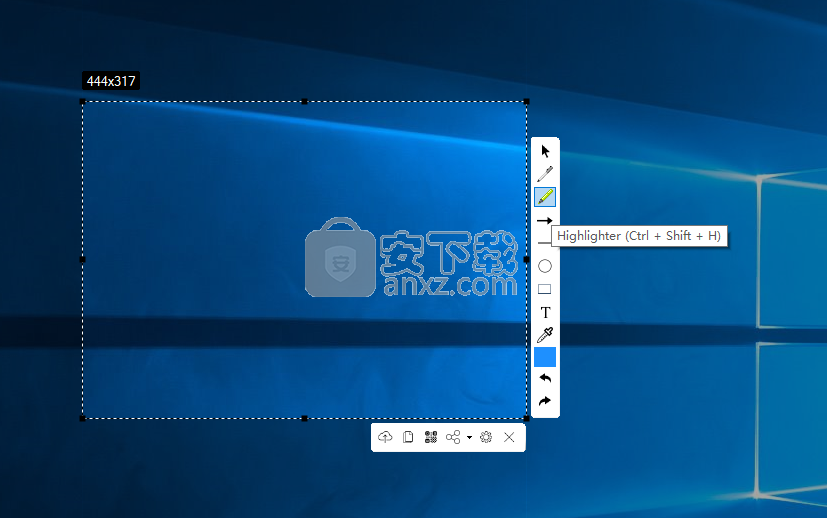
Task: Click the share icon
Action: tap(453, 437)
